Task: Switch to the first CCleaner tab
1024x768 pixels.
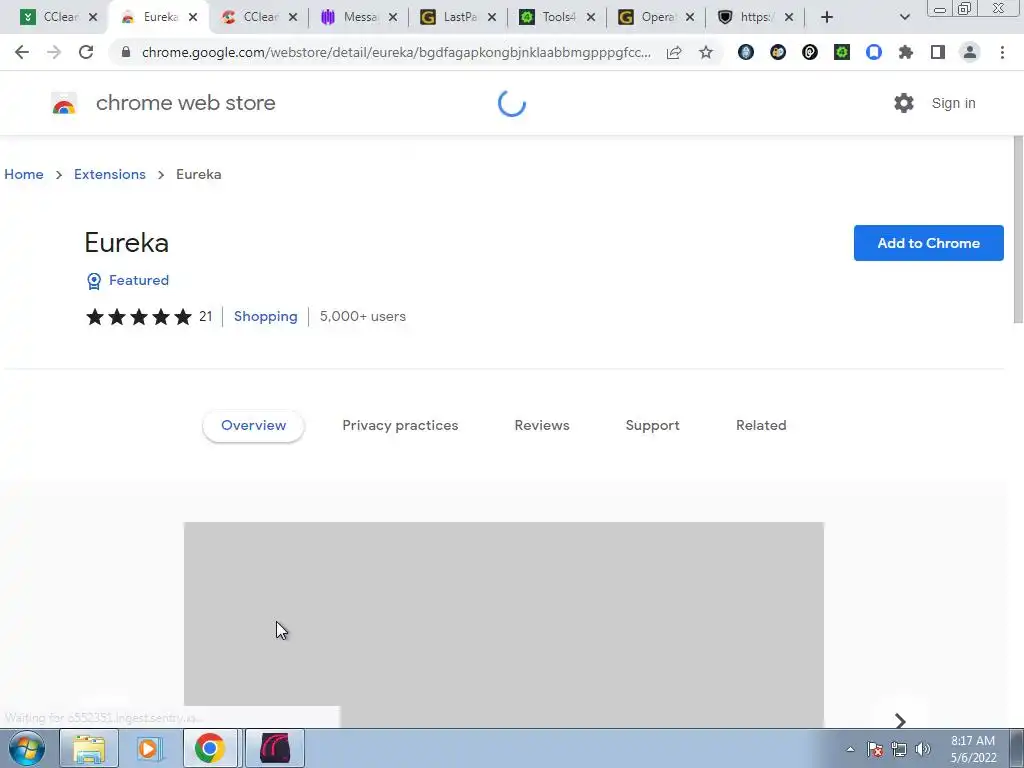Action: click(x=56, y=17)
